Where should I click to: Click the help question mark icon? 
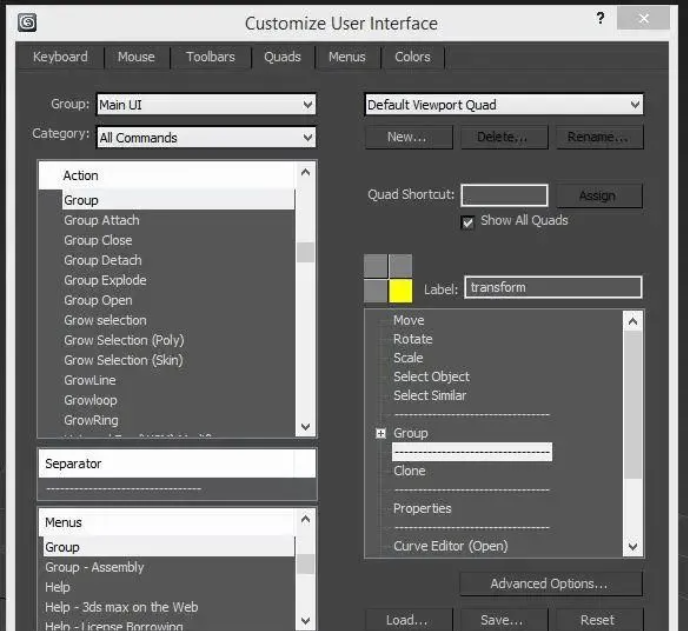click(600, 19)
